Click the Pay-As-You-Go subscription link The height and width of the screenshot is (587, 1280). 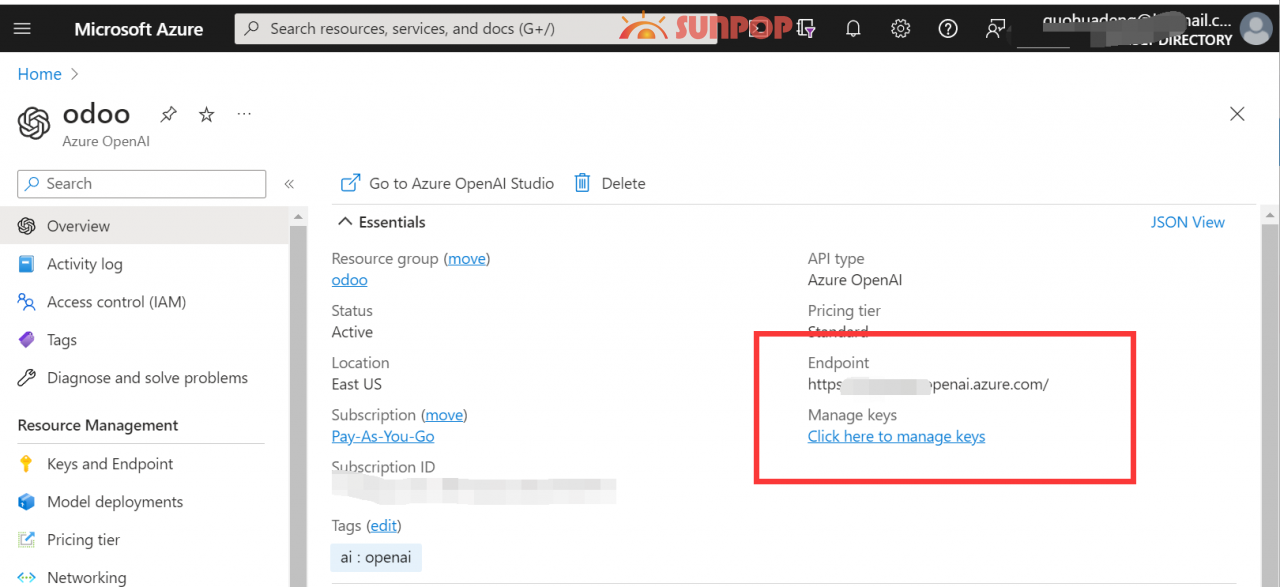(x=383, y=436)
